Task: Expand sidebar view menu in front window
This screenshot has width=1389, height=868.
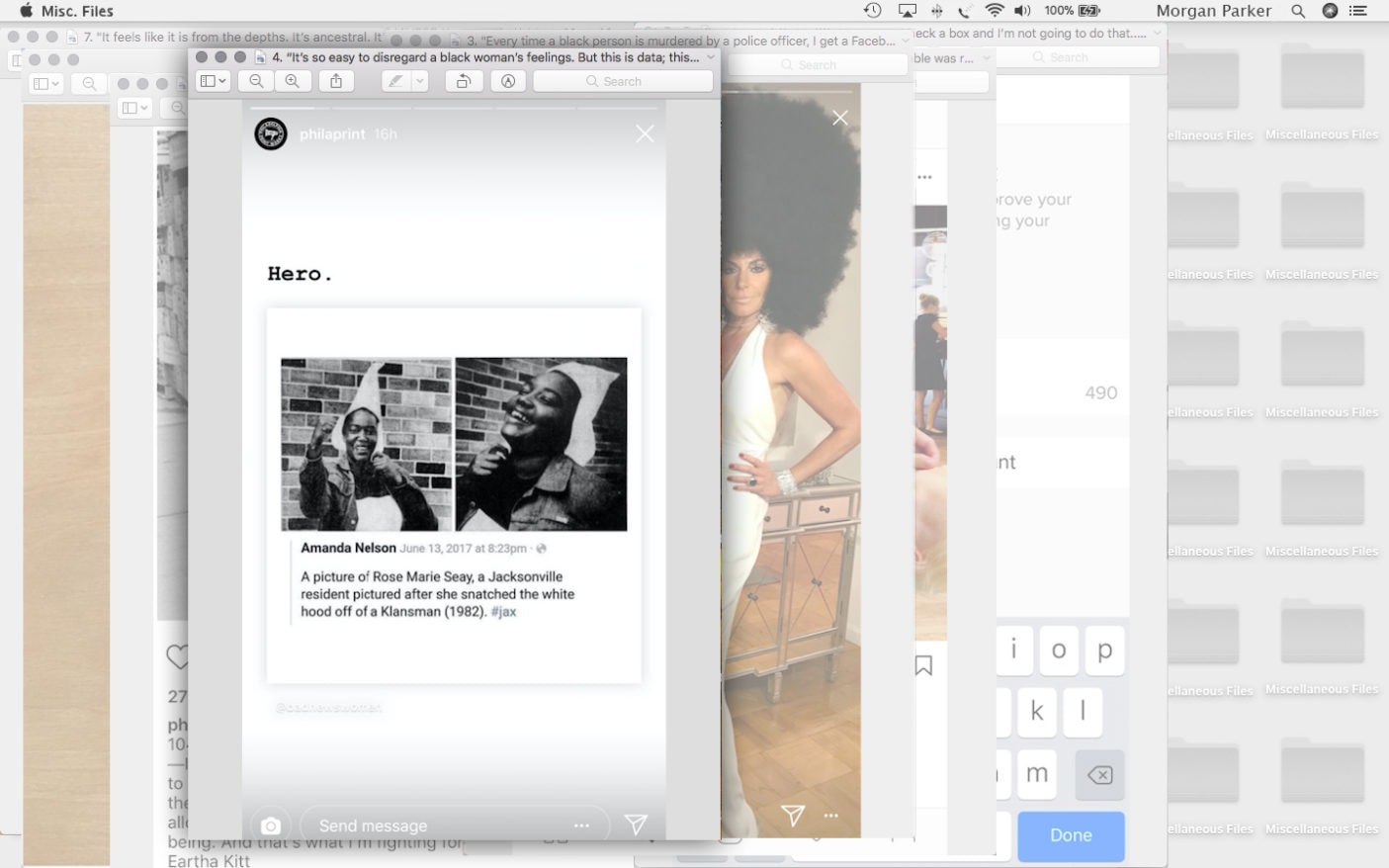Action: click(214, 81)
